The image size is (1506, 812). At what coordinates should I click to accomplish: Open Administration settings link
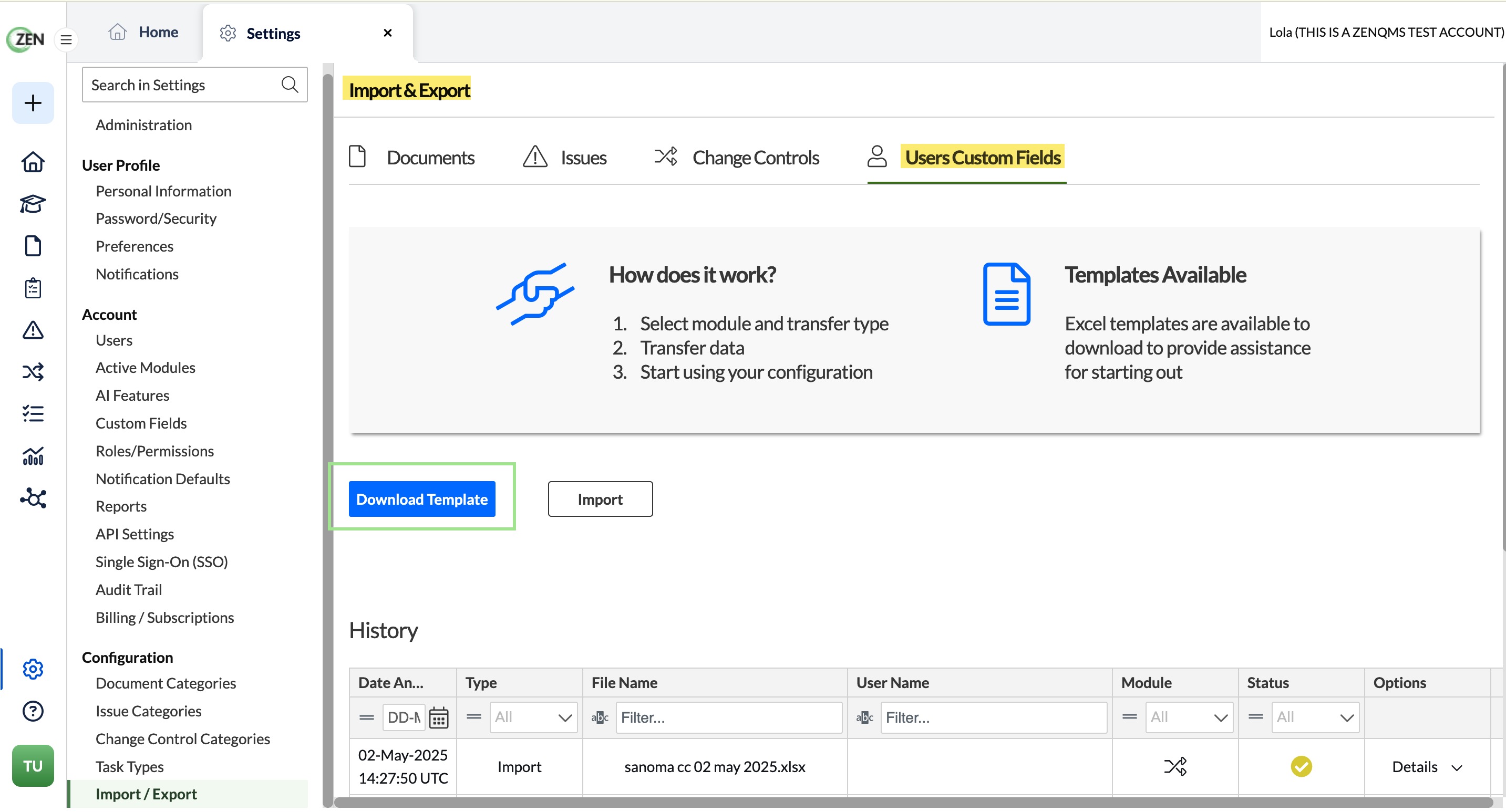pos(144,124)
